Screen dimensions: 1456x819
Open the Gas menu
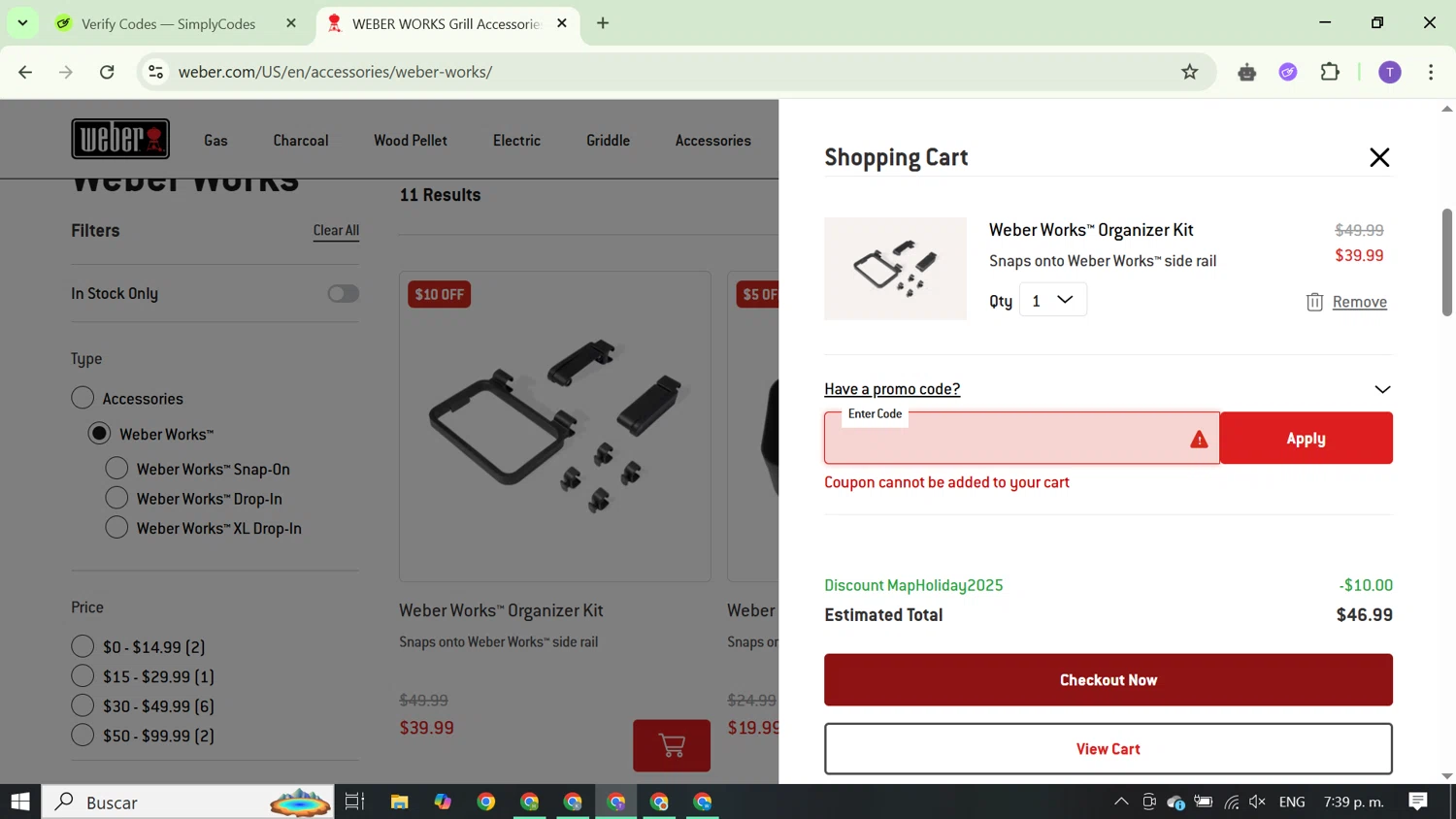pos(215,140)
